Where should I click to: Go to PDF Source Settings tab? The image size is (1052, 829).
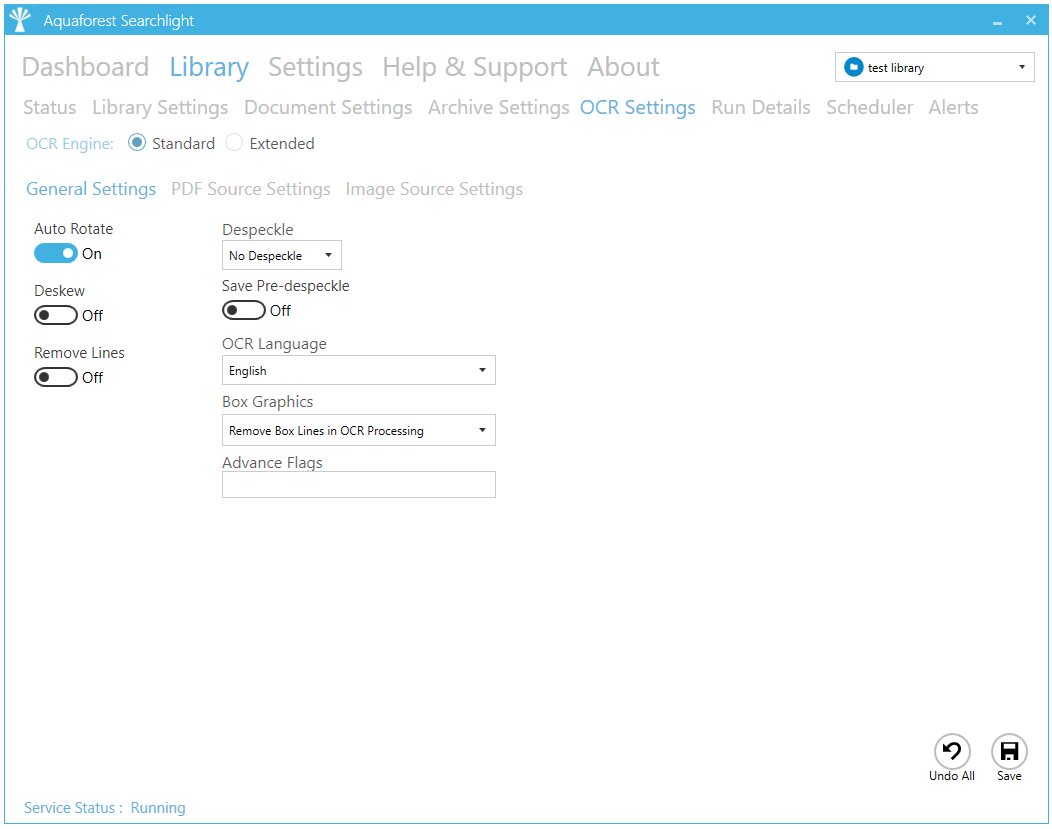251,189
